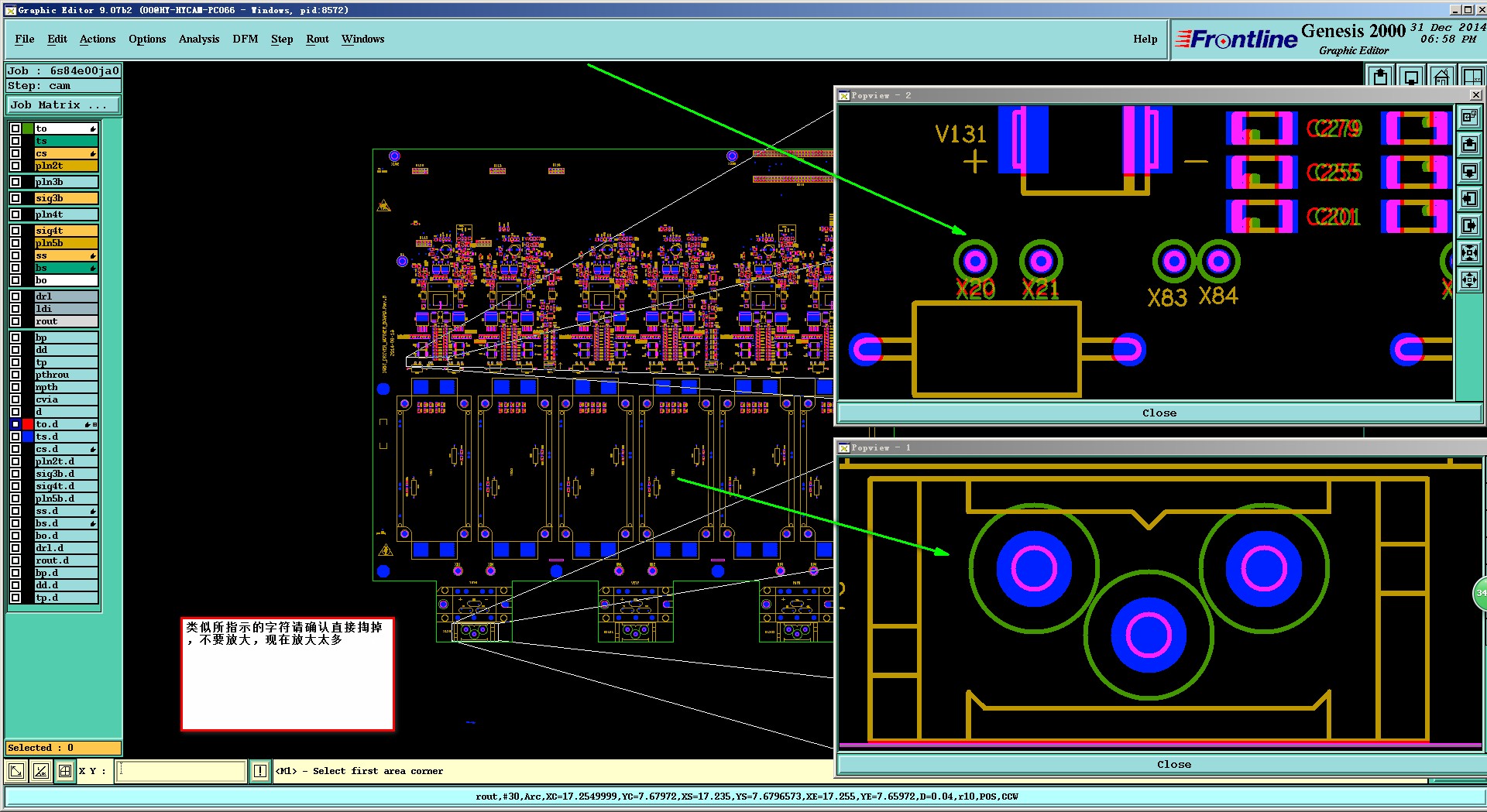The width and height of the screenshot is (1487, 812).
Task: Click Close button in Popview 2
Action: coord(1159,413)
